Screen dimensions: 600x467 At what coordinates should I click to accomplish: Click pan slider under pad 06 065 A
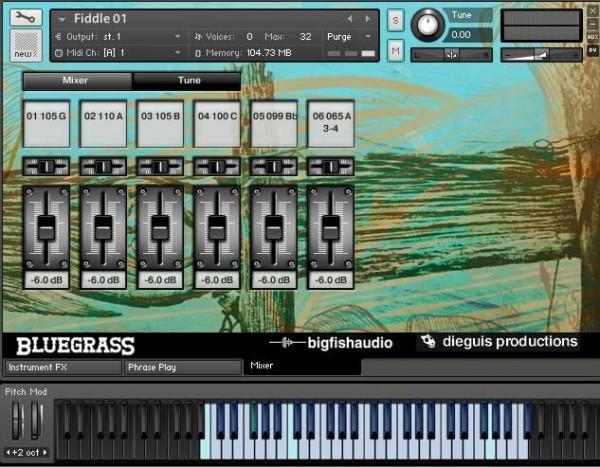coord(331,167)
